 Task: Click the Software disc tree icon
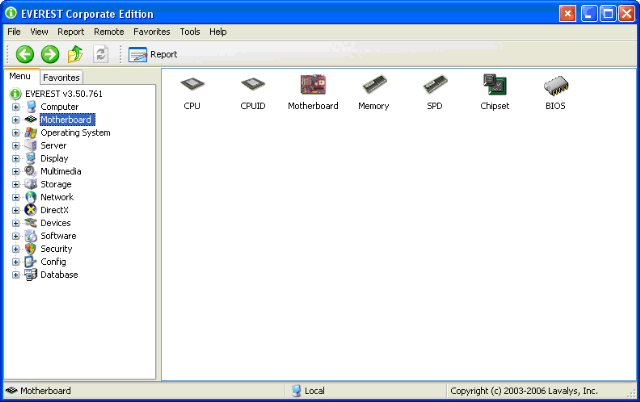(x=31, y=236)
